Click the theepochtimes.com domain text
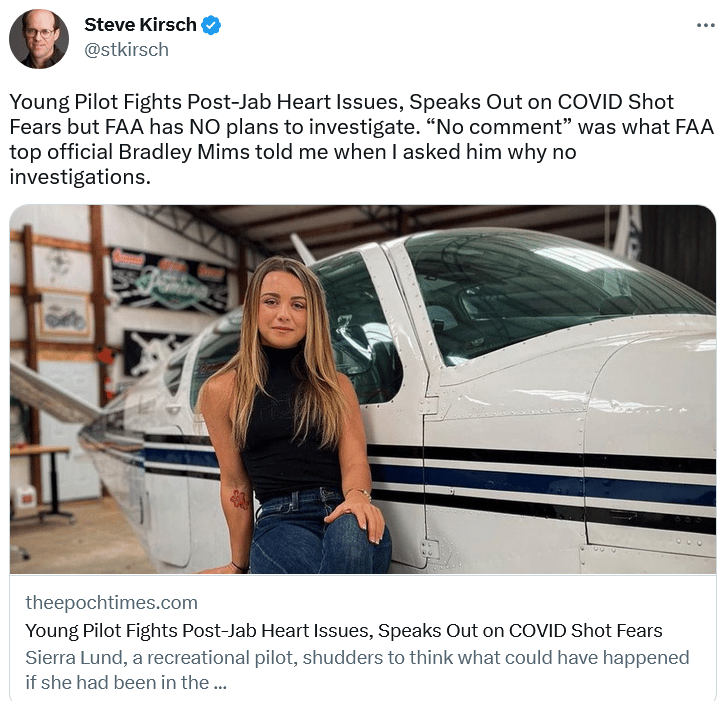The image size is (721, 701). [111, 602]
